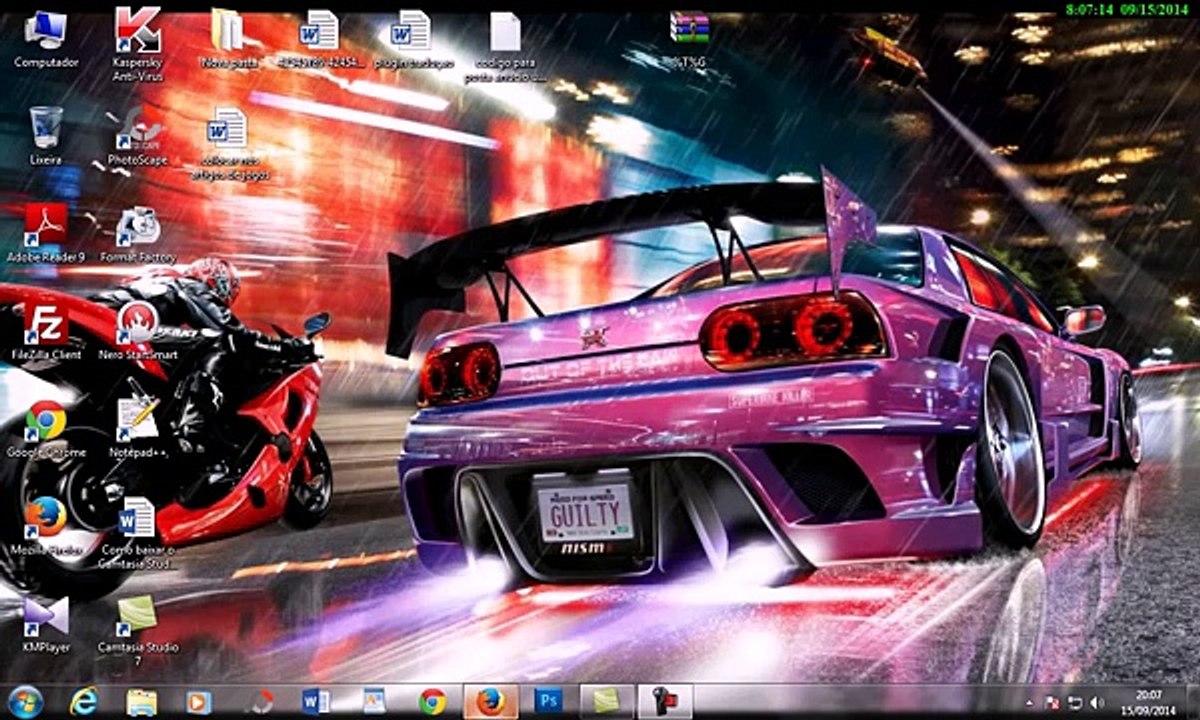The image size is (1200, 720).
Task: Open the FileZilla Client shortcut
Action: coord(46,331)
